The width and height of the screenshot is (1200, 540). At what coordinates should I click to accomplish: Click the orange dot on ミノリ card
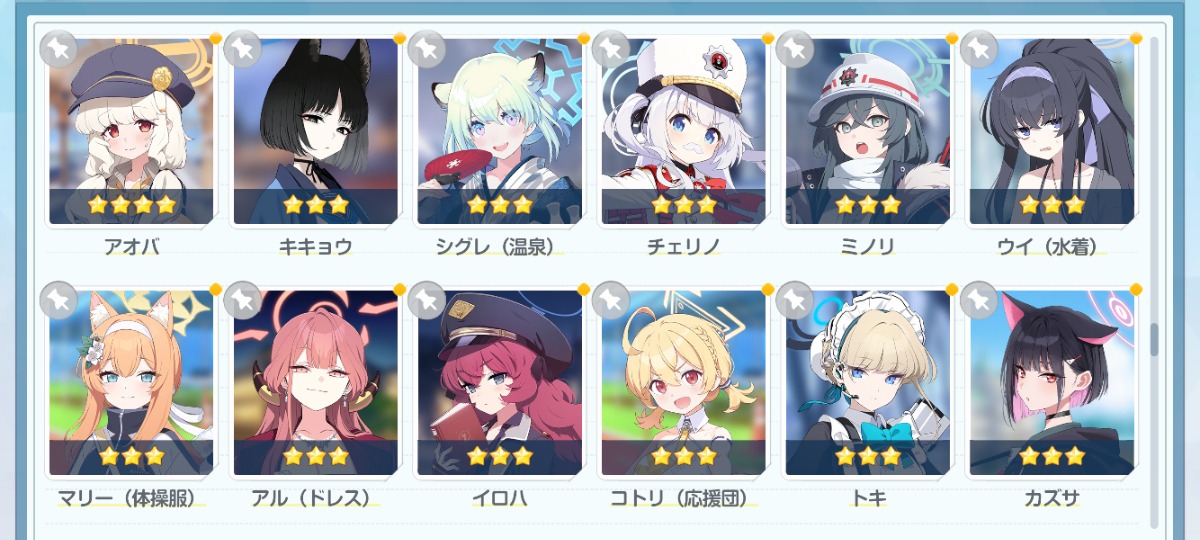pyautogui.click(x=952, y=38)
